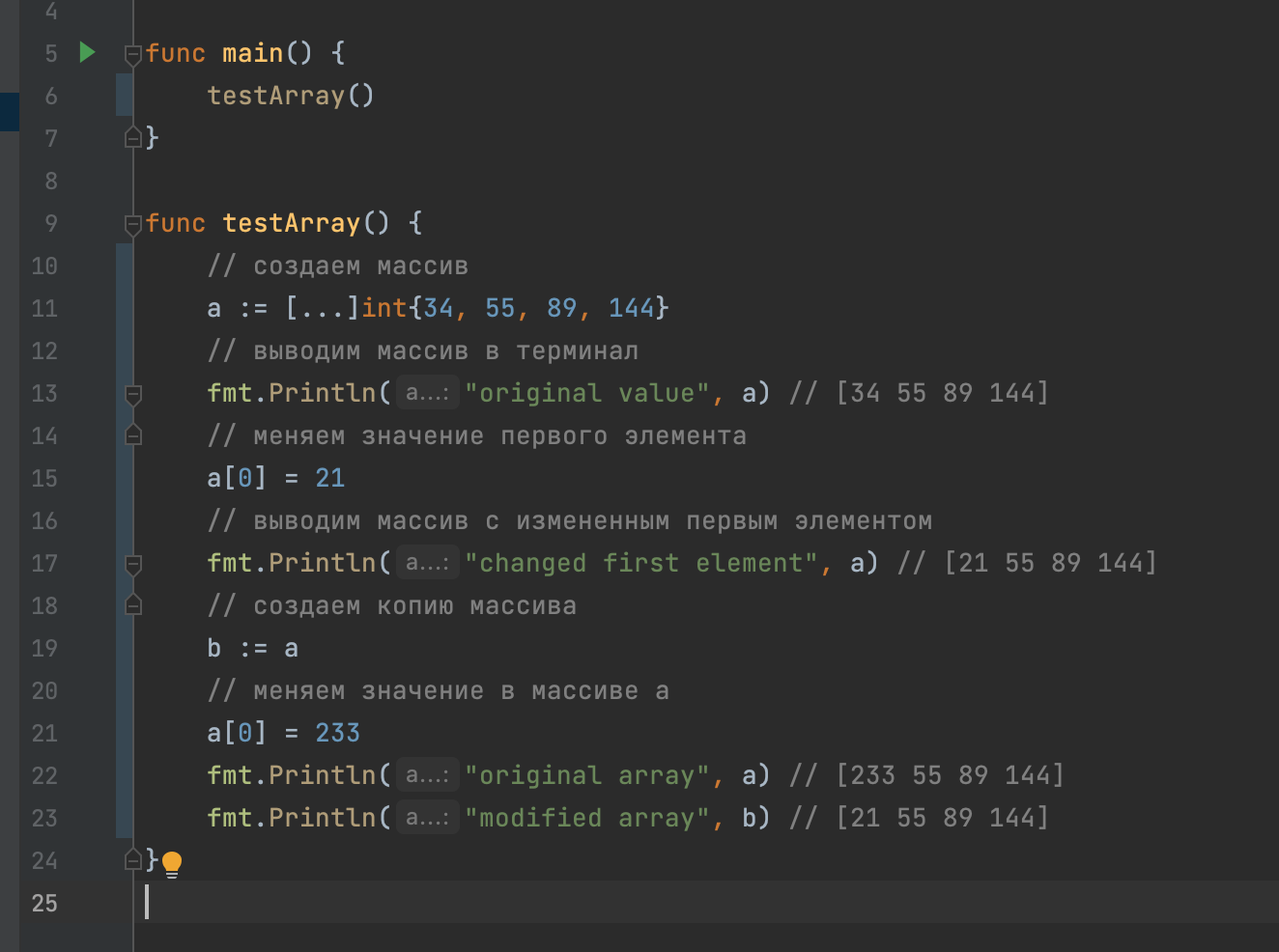Collapse the func main fold marker
This screenshot has width=1279, height=952.
133,54
